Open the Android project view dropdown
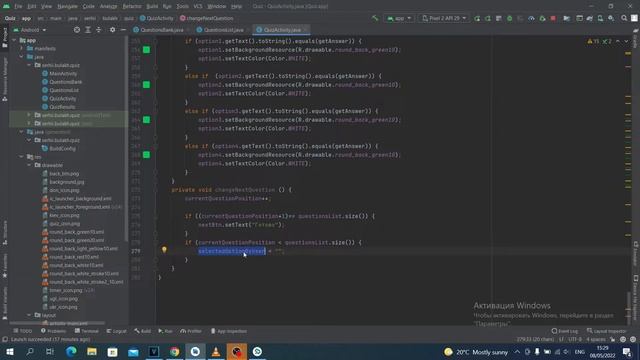The height and width of the screenshot is (360, 640). pos(30,30)
